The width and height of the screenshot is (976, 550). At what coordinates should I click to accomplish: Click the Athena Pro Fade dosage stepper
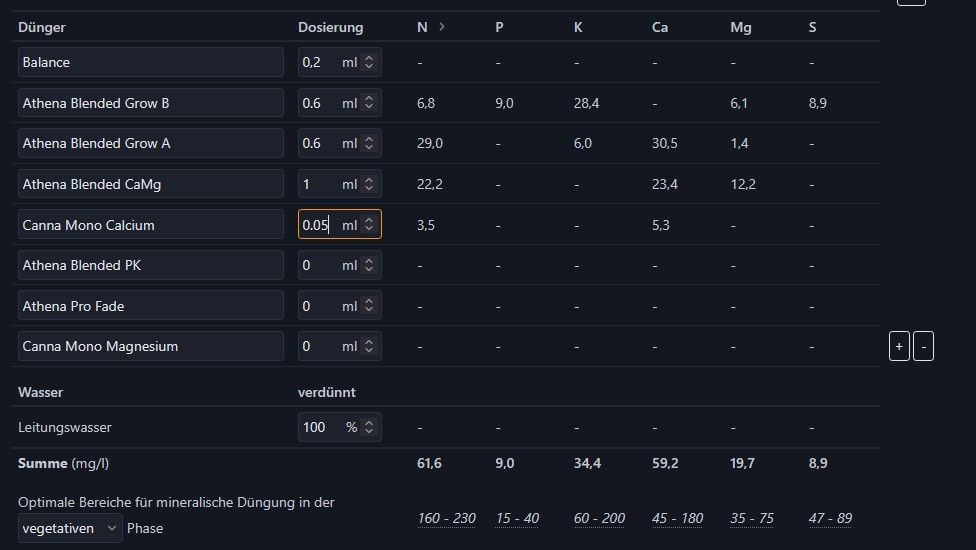369,306
